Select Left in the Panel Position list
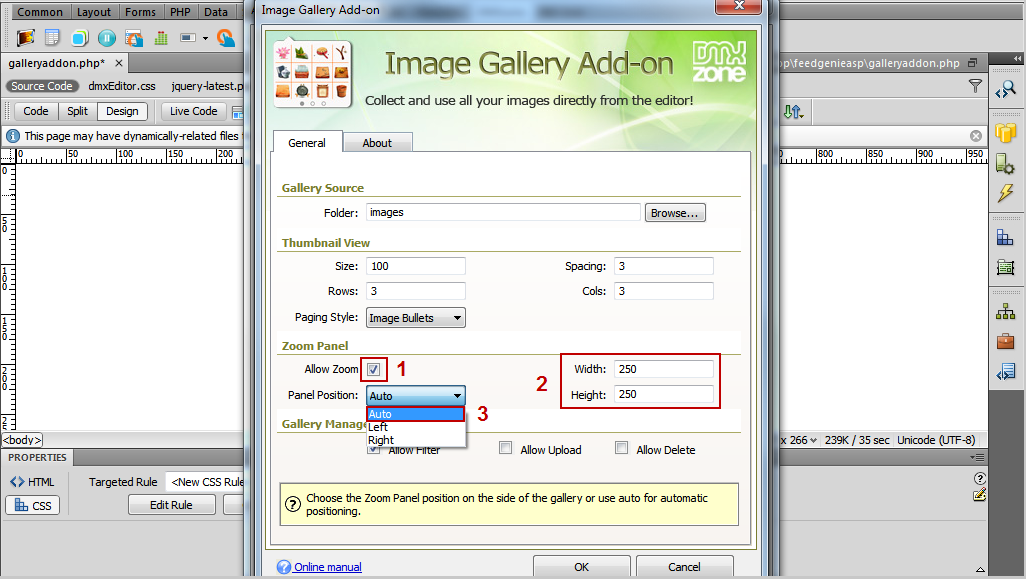Screen dimensions: 1026x579 [x=416, y=427]
